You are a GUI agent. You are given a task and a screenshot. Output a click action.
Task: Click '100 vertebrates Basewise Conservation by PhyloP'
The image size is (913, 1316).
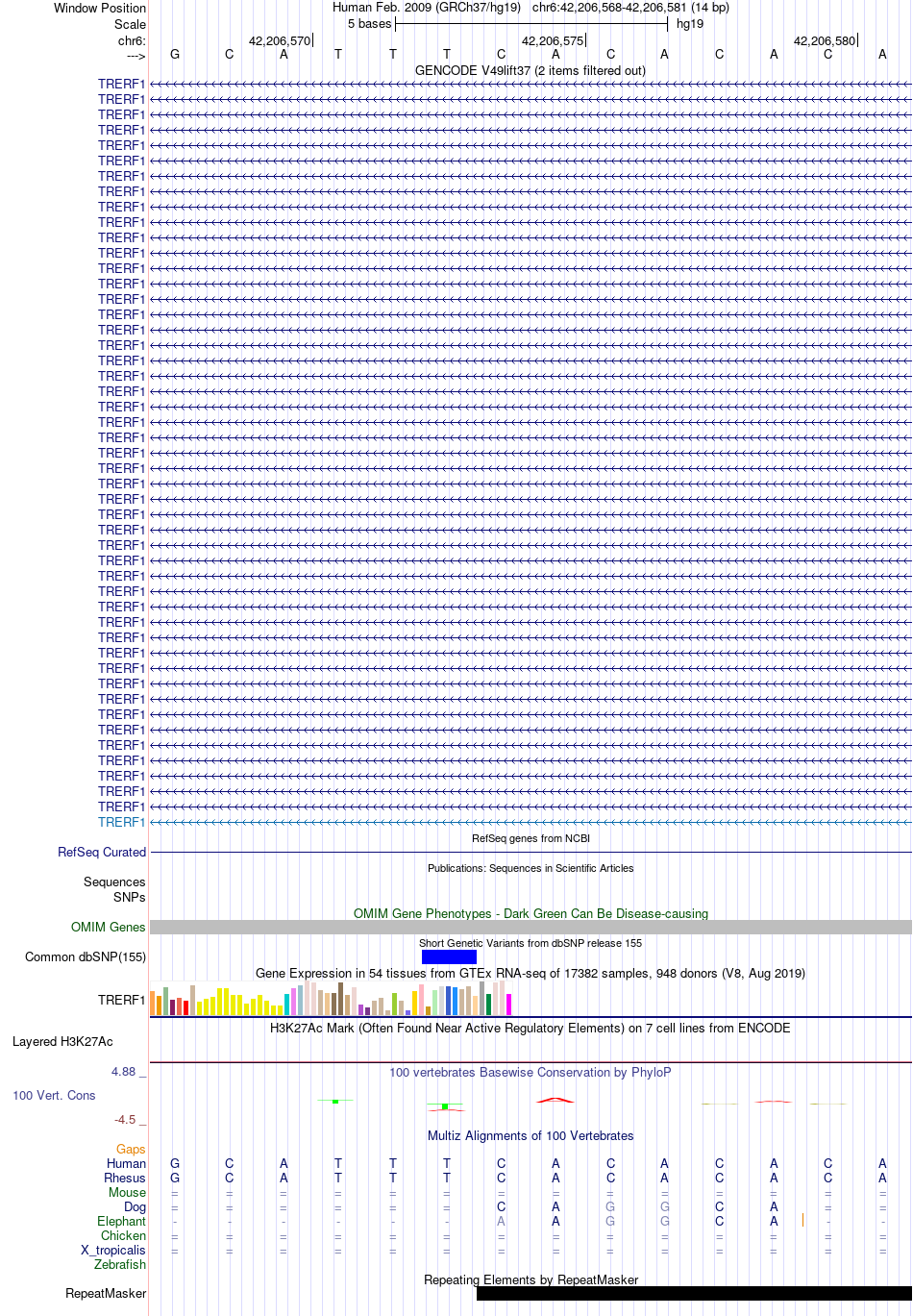tap(531, 1072)
